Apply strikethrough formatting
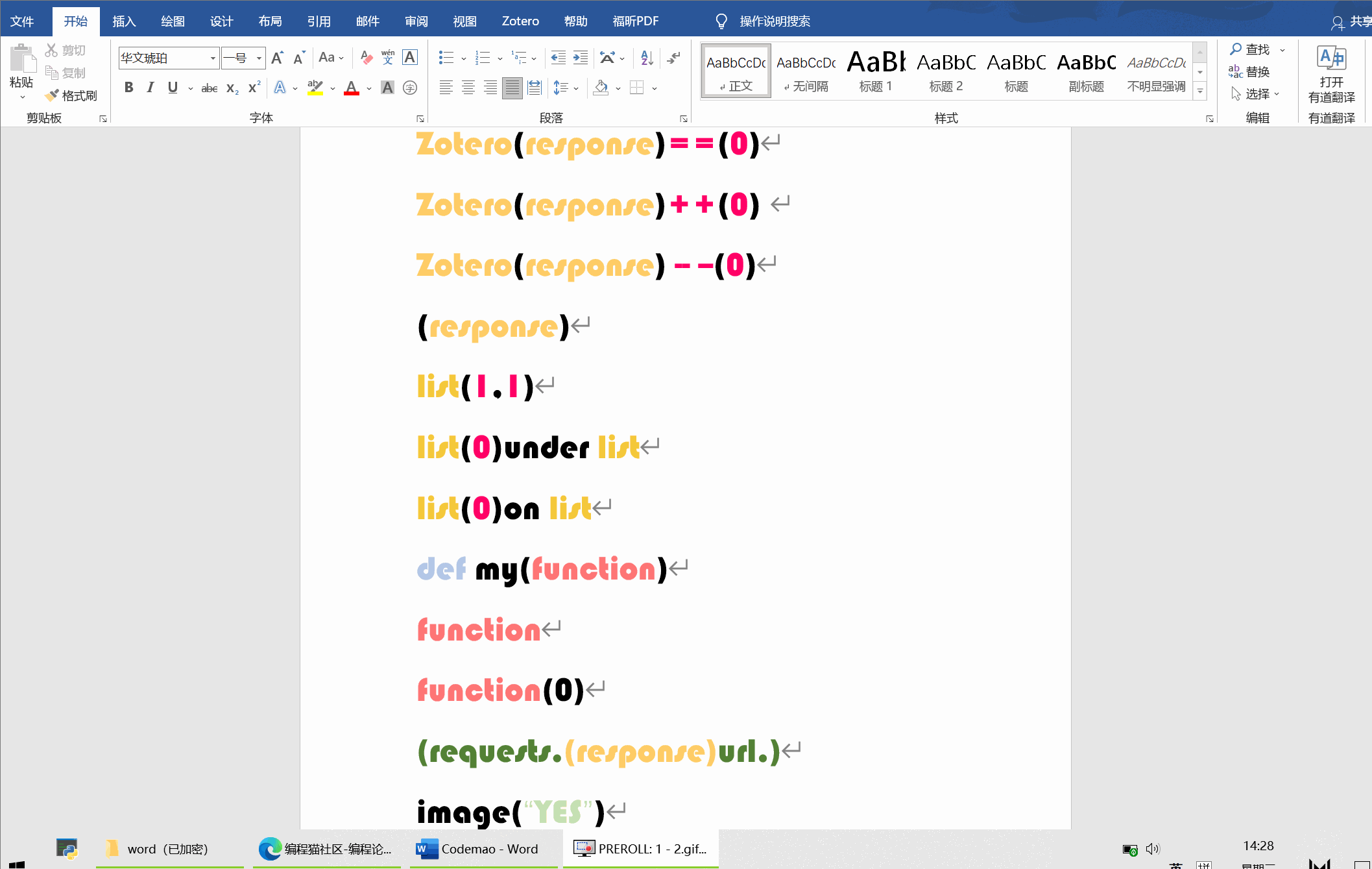This screenshot has height=869, width=1372. tap(209, 88)
